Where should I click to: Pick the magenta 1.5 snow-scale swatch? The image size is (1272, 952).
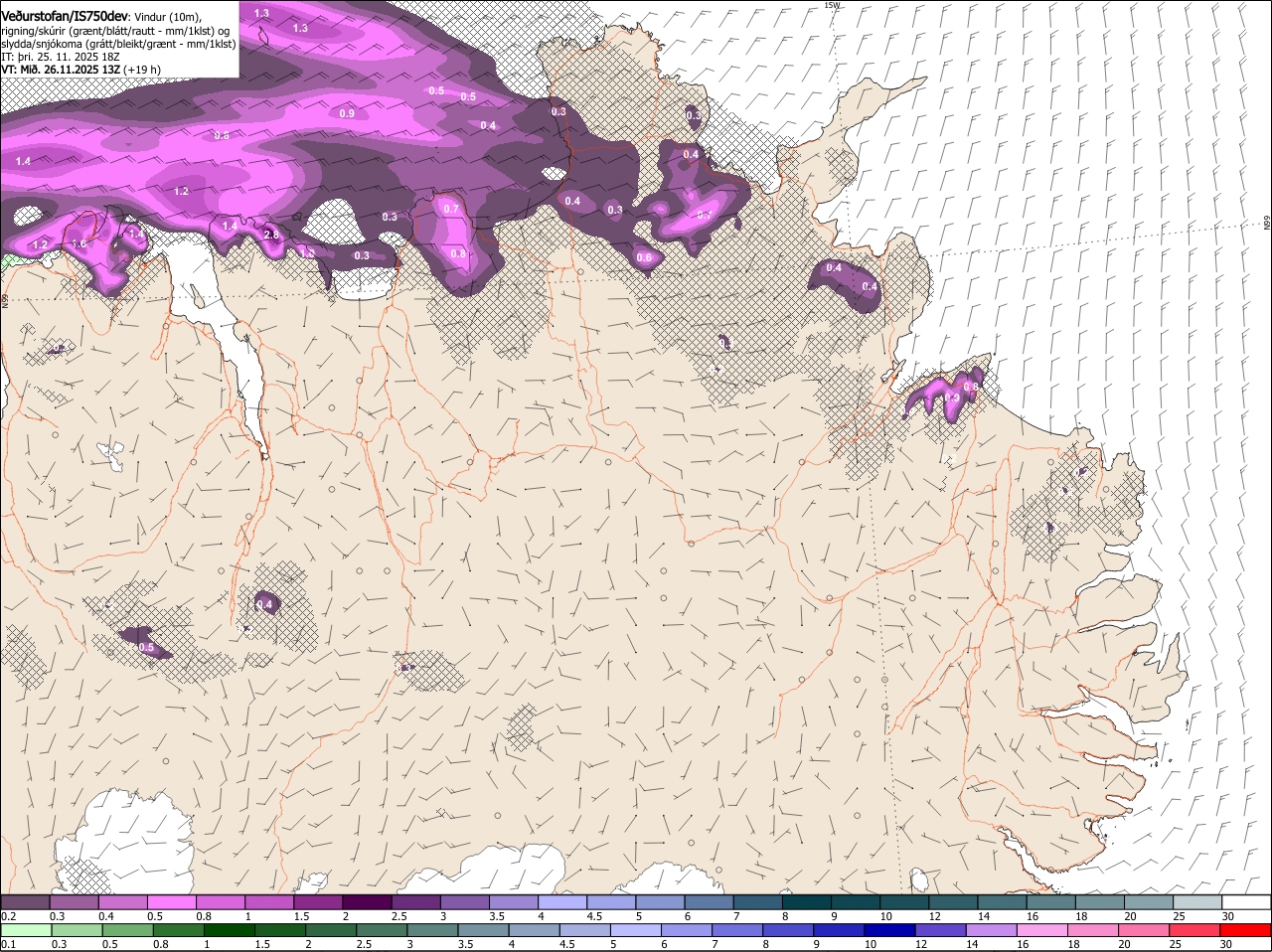click(x=317, y=902)
